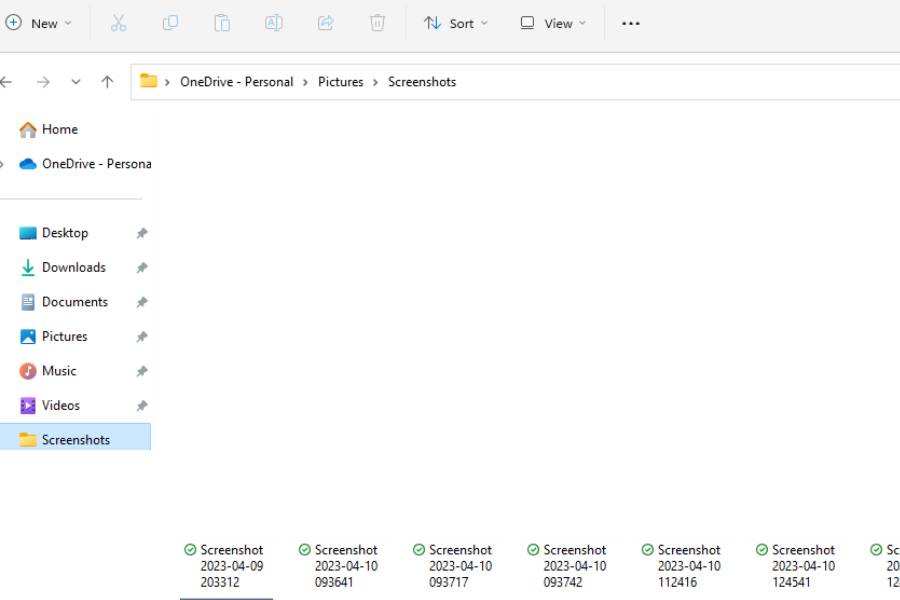Select OneDrive - Personal in breadcrumb

(236, 82)
